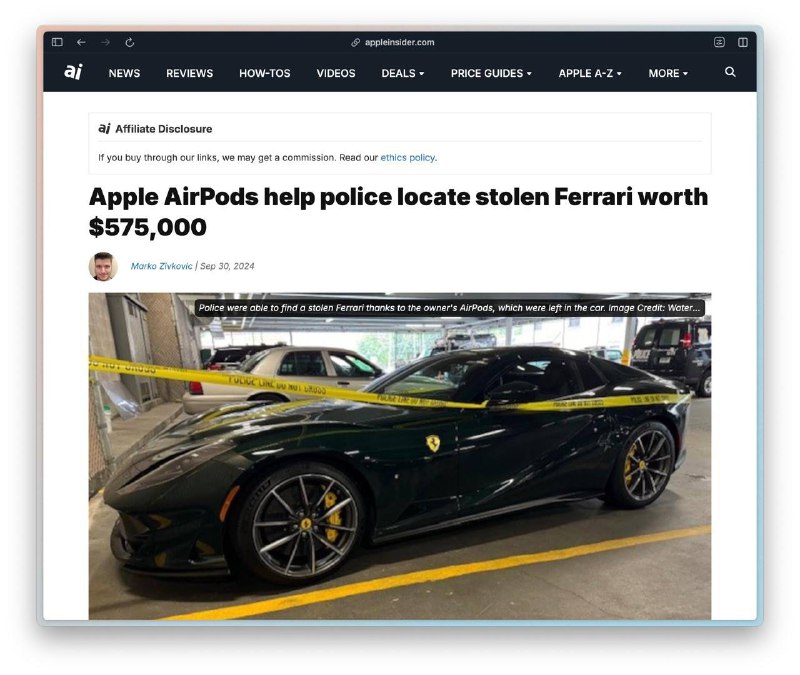Open the HOW-TOS menu item
The width and height of the screenshot is (800, 675).
(264, 73)
